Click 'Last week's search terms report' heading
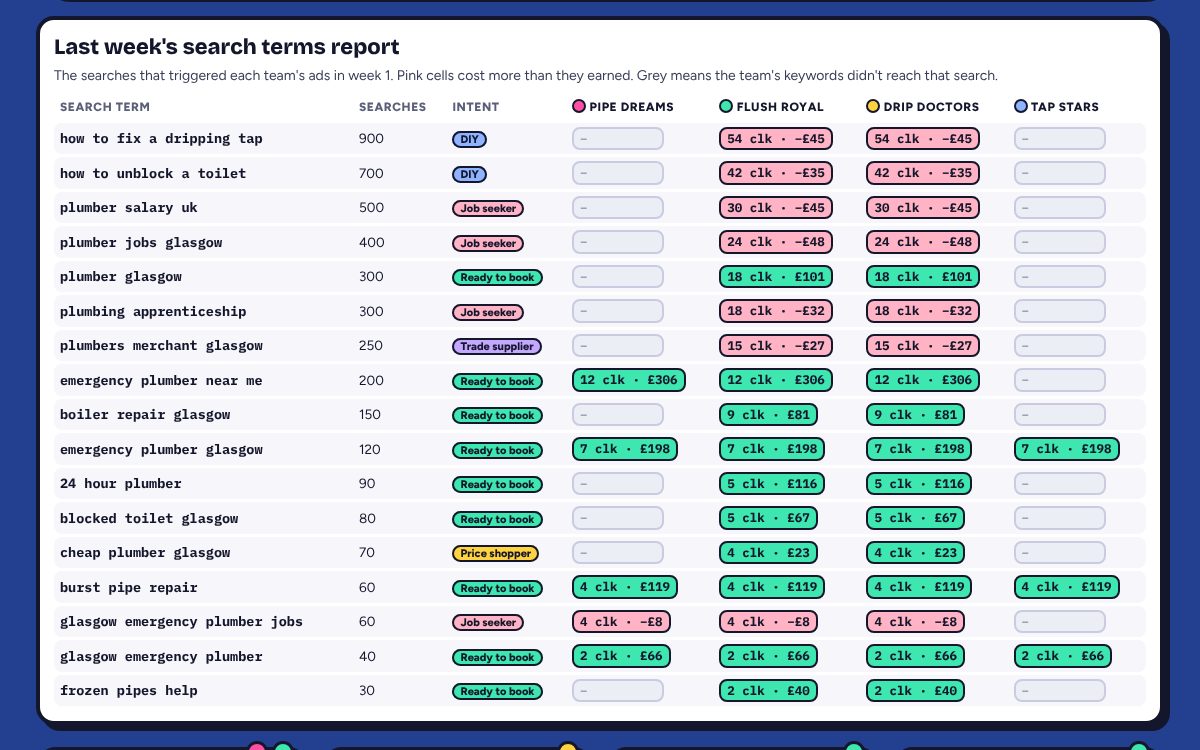This screenshot has width=1200, height=750. click(227, 47)
